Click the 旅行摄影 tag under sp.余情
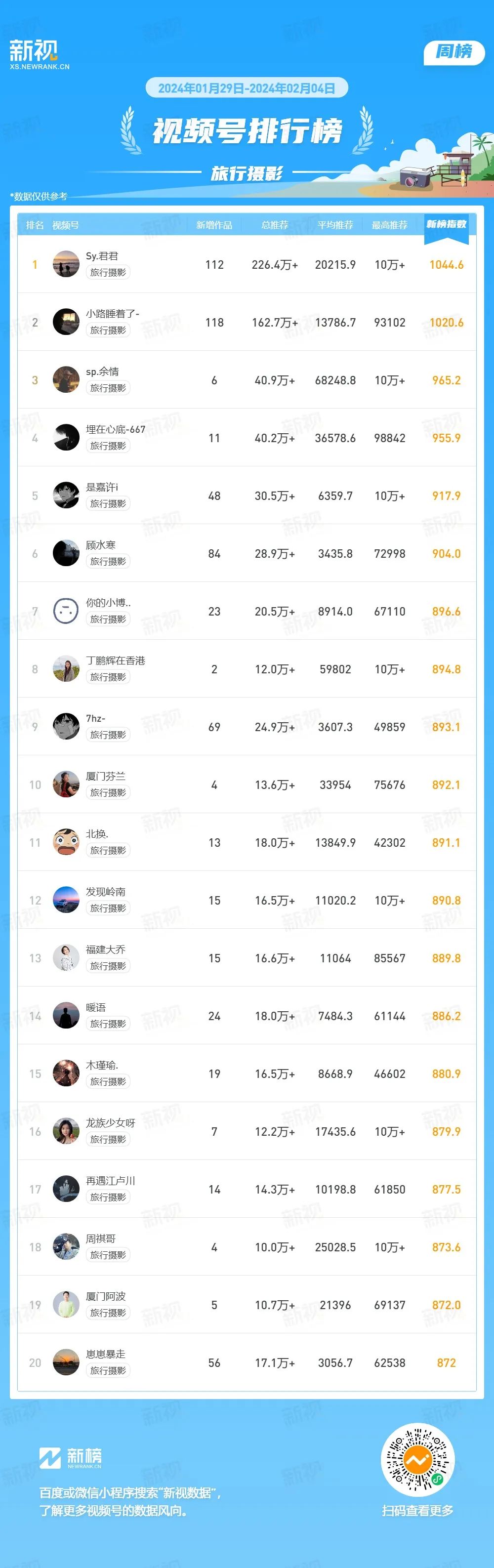The height and width of the screenshot is (1568, 494). click(108, 388)
